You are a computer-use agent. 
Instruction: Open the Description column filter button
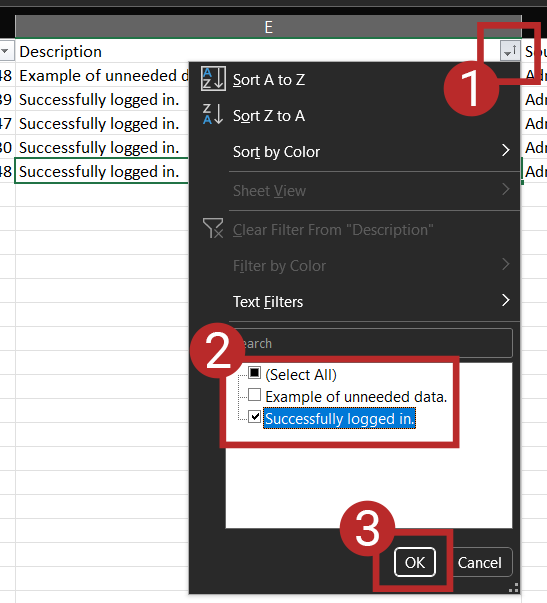[x=510, y=51]
